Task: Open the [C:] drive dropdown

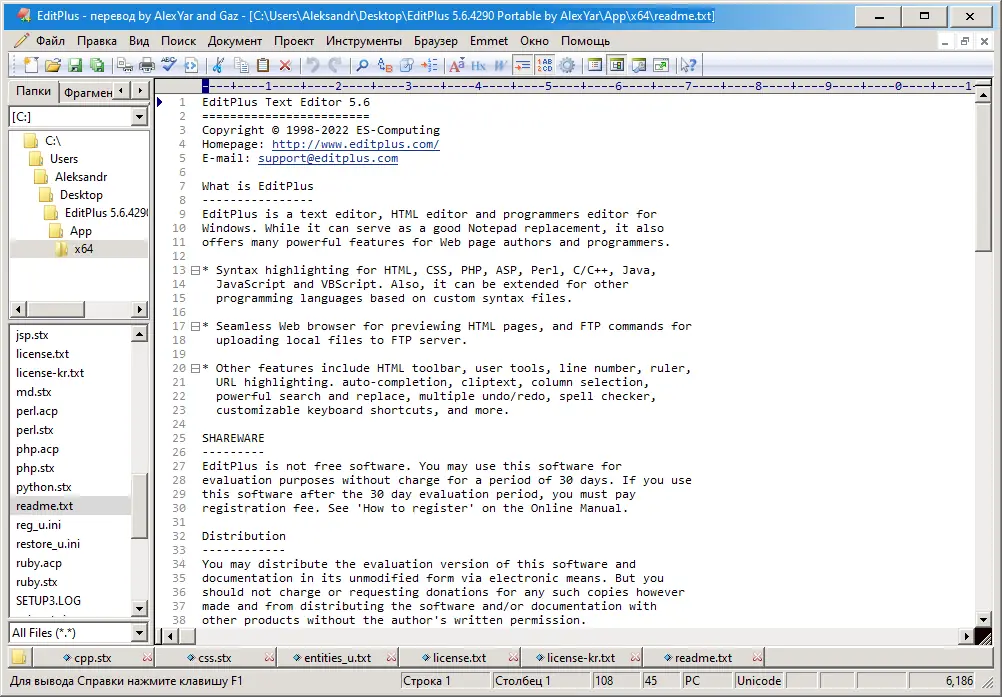Action: tap(139, 117)
